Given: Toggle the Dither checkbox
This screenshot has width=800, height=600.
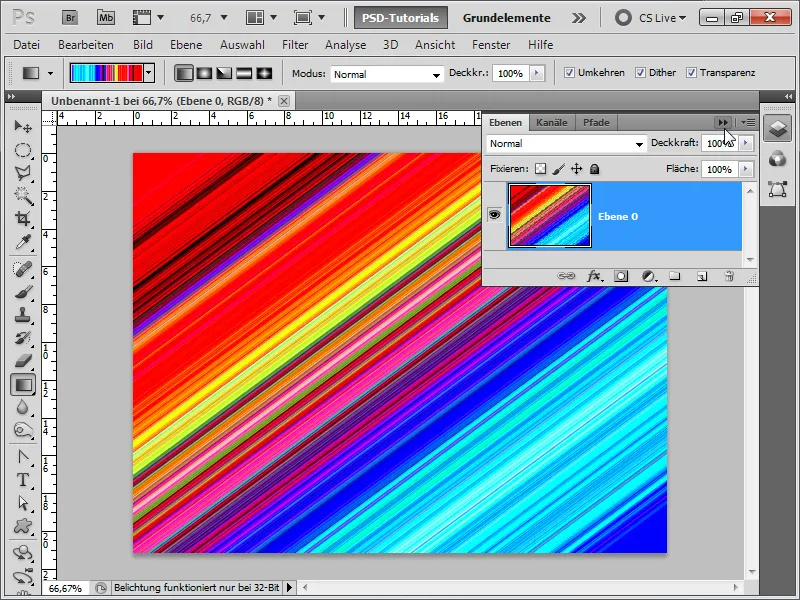Looking at the screenshot, I should coord(640,72).
